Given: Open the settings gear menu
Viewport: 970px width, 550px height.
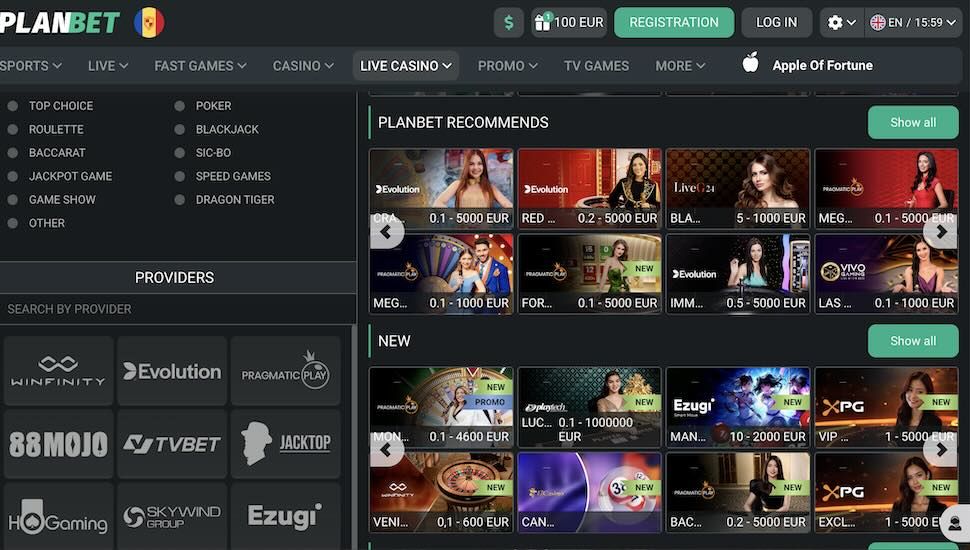Looking at the screenshot, I should coord(842,22).
